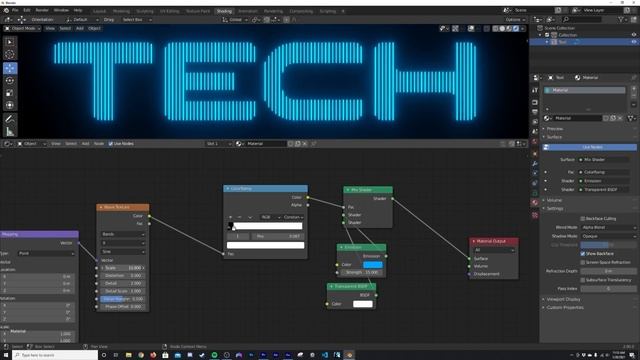
Task: Activate the Move tool in viewport toolbar
Action: [x=10, y=68]
